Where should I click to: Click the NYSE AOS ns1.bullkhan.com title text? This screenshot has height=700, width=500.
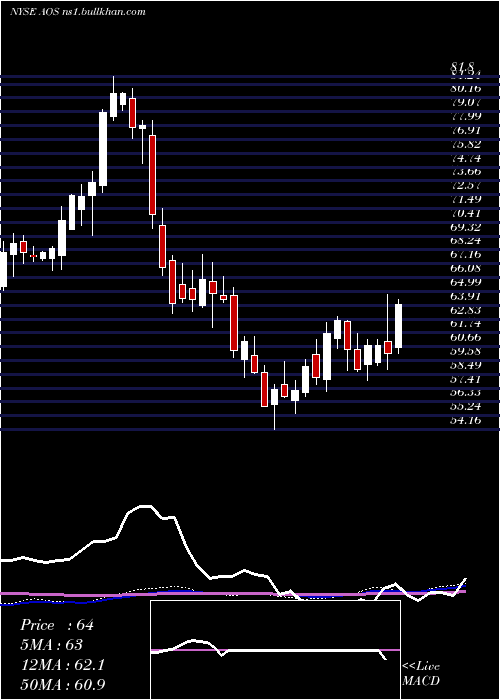(x=78, y=12)
